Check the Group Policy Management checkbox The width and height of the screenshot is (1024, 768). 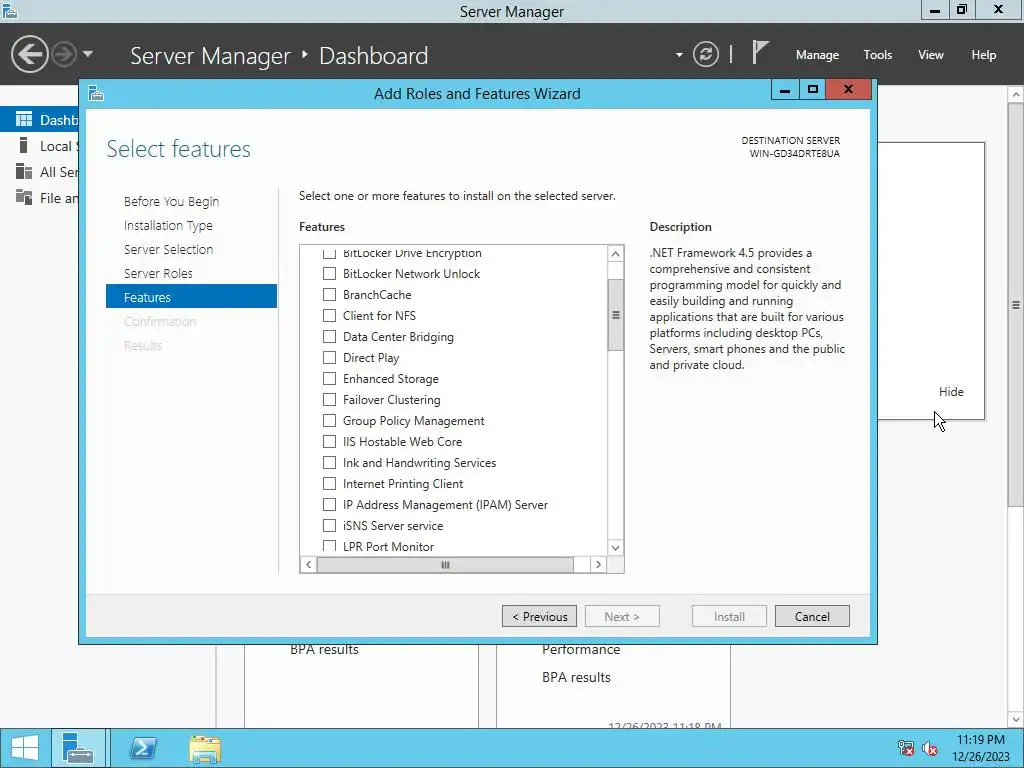coord(330,421)
